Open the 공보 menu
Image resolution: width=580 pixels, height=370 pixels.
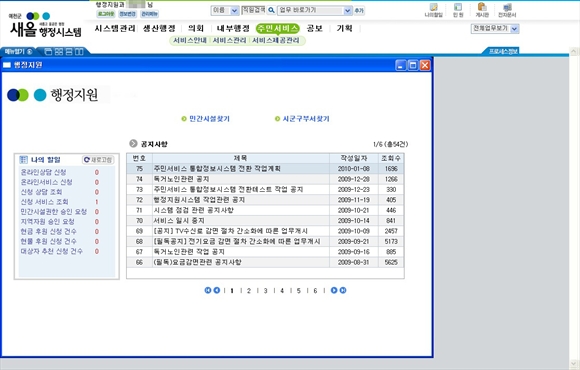pyautogui.click(x=314, y=28)
